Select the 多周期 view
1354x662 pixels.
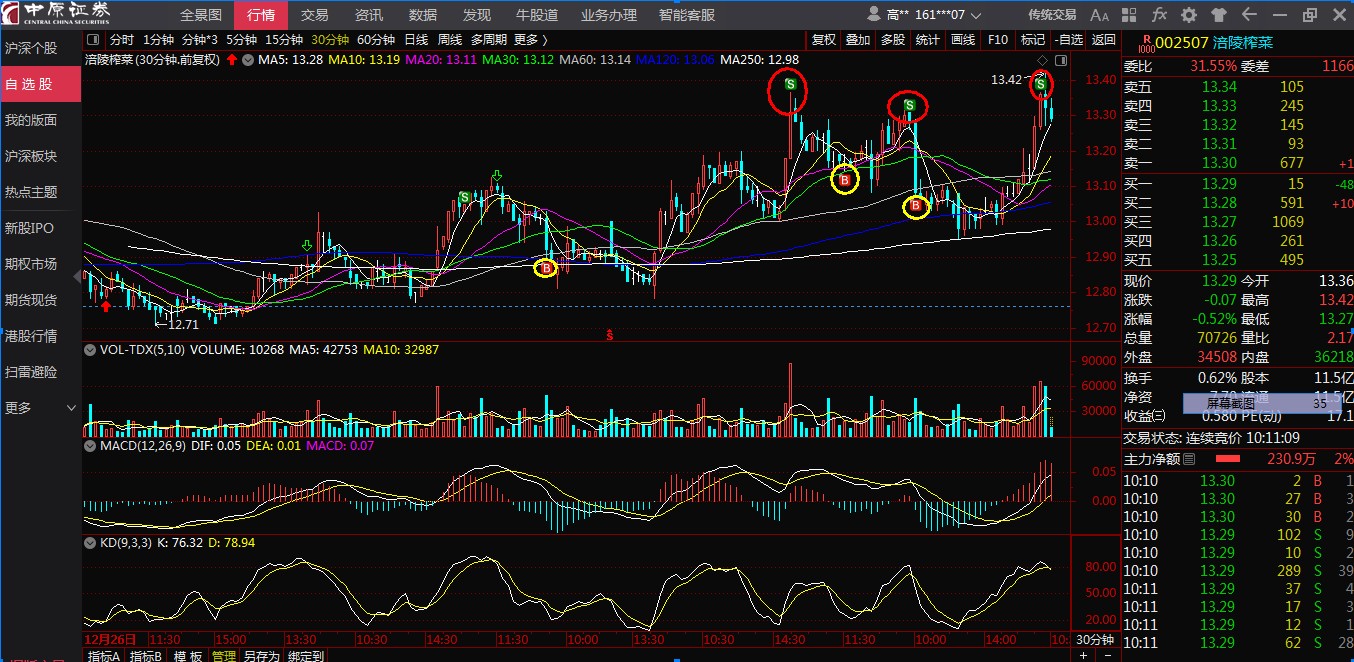[489, 40]
